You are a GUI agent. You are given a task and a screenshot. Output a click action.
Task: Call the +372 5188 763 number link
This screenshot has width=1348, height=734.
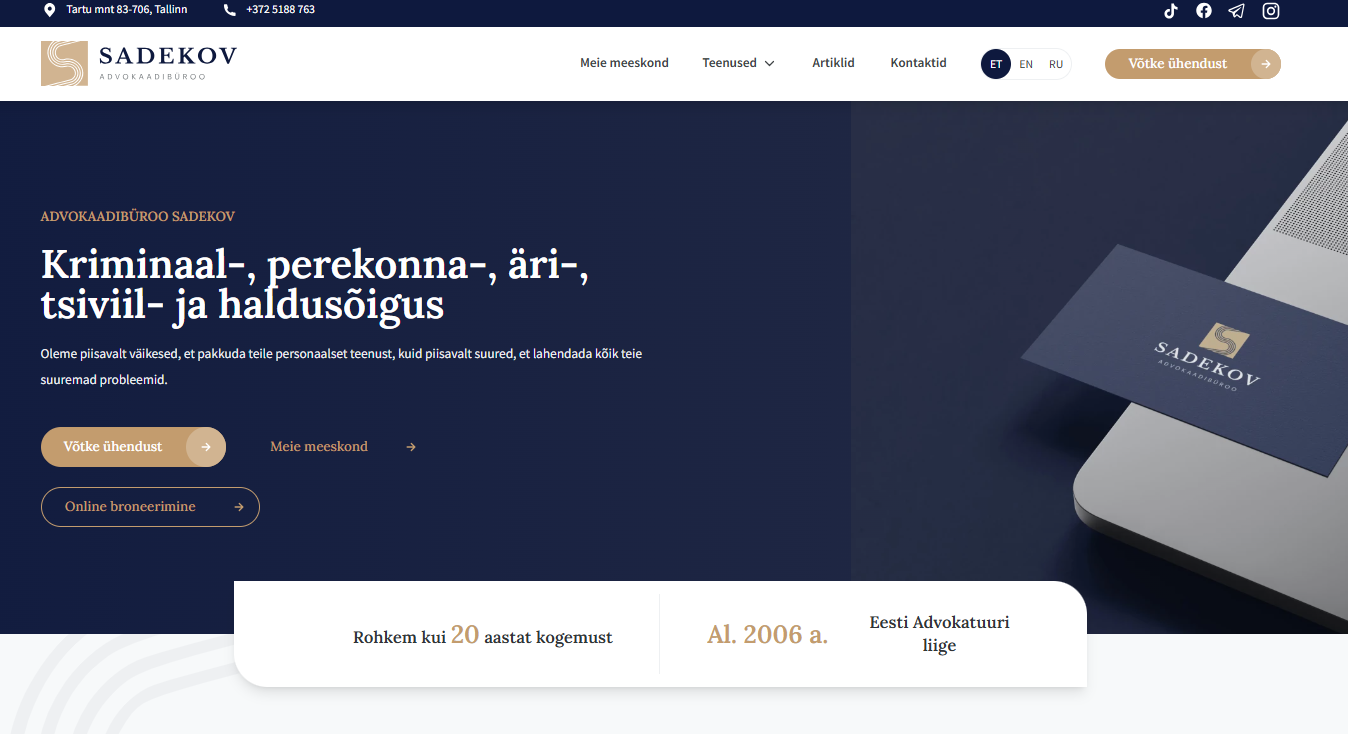pos(280,10)
